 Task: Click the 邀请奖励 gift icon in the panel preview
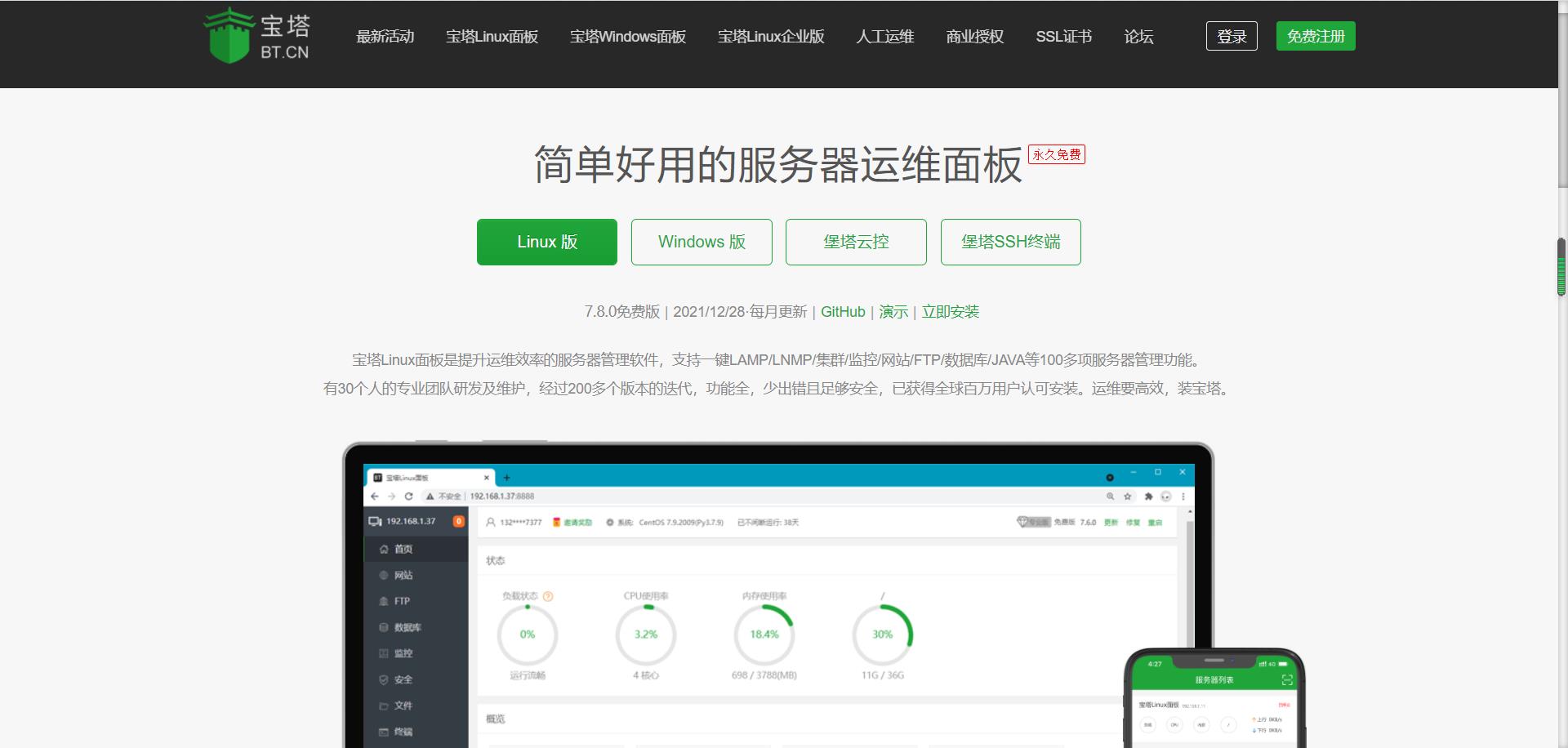(557, 523)
